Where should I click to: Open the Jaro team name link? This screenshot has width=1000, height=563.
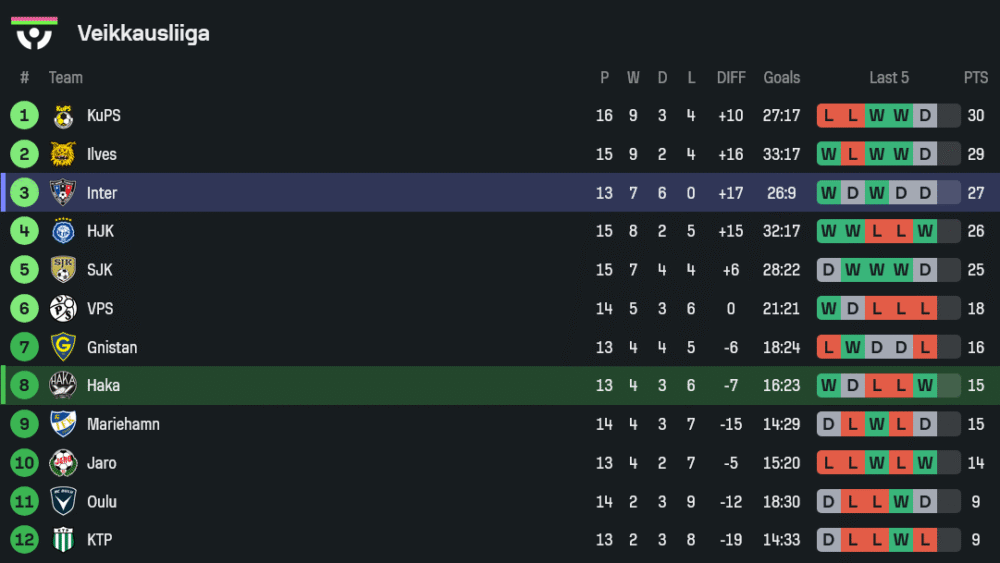(101, 463)
